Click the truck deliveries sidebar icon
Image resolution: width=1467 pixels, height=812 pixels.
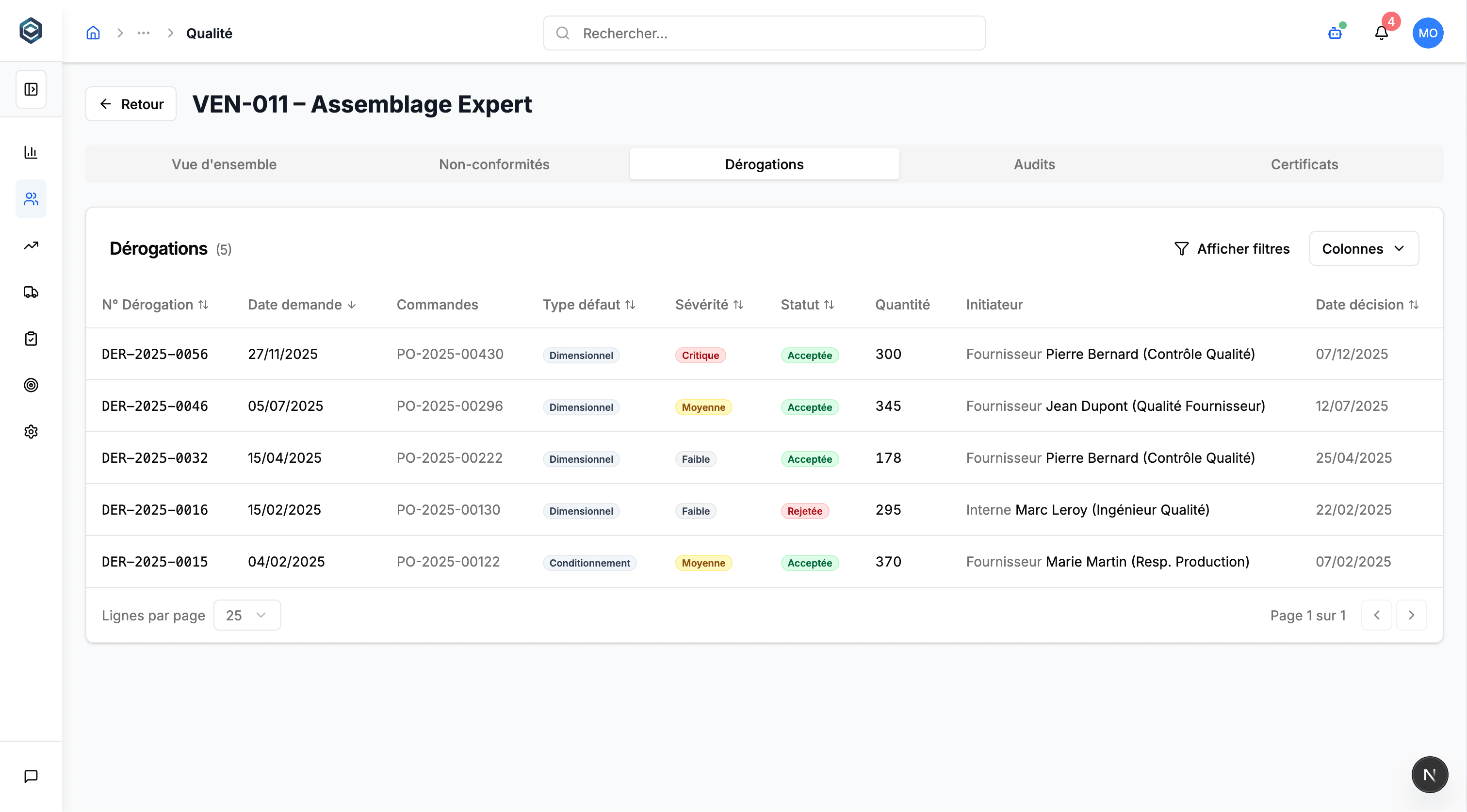pyautogui.click(x=31, y=292)
